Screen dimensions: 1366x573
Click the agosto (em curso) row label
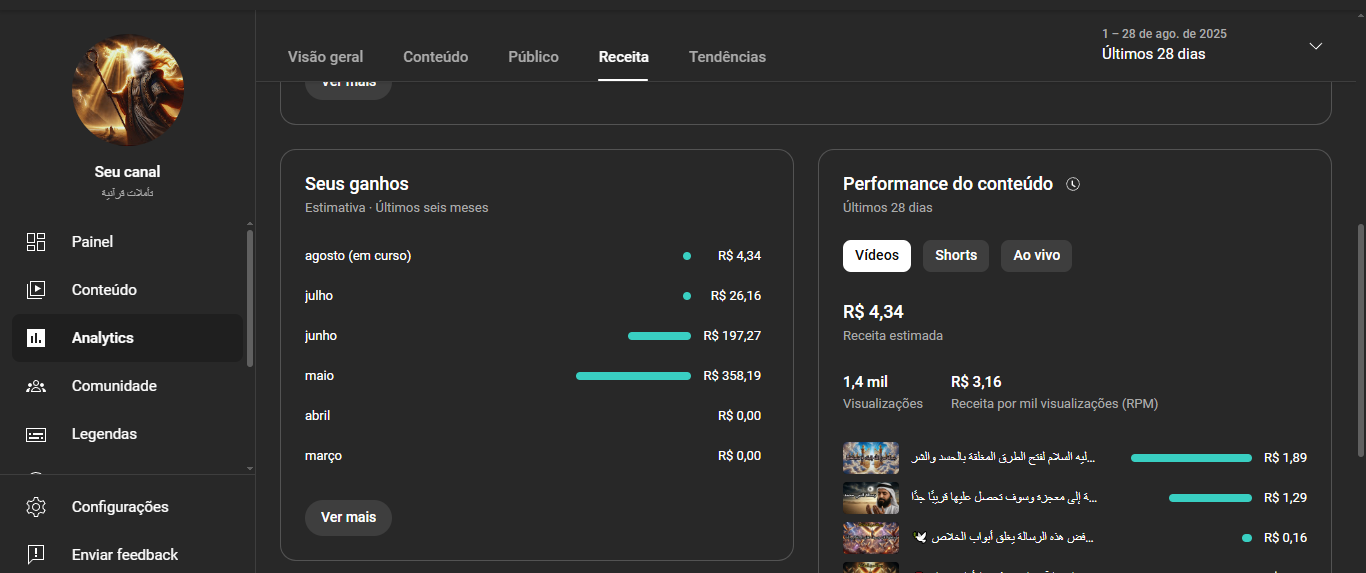coord(358,256)
